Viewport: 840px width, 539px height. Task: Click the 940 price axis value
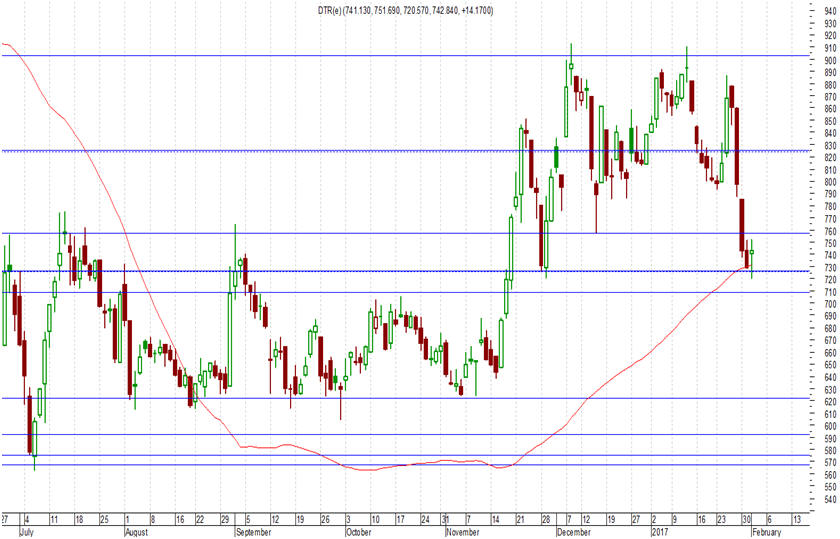[830, 11]
